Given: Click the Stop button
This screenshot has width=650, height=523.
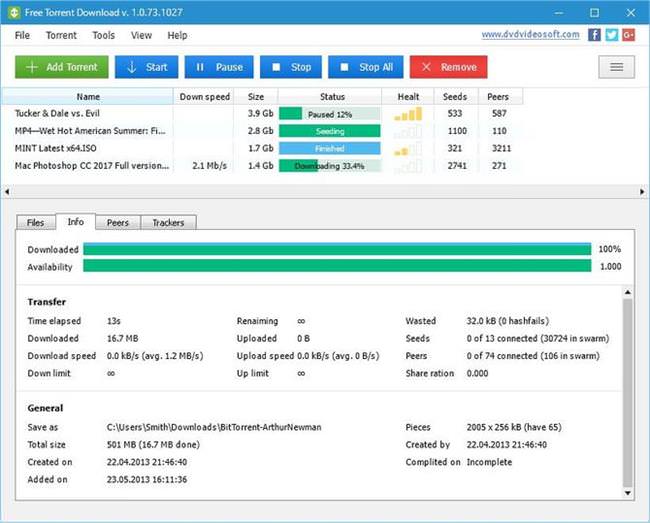Looking at the screenshot, I should [x=291, y=67].
